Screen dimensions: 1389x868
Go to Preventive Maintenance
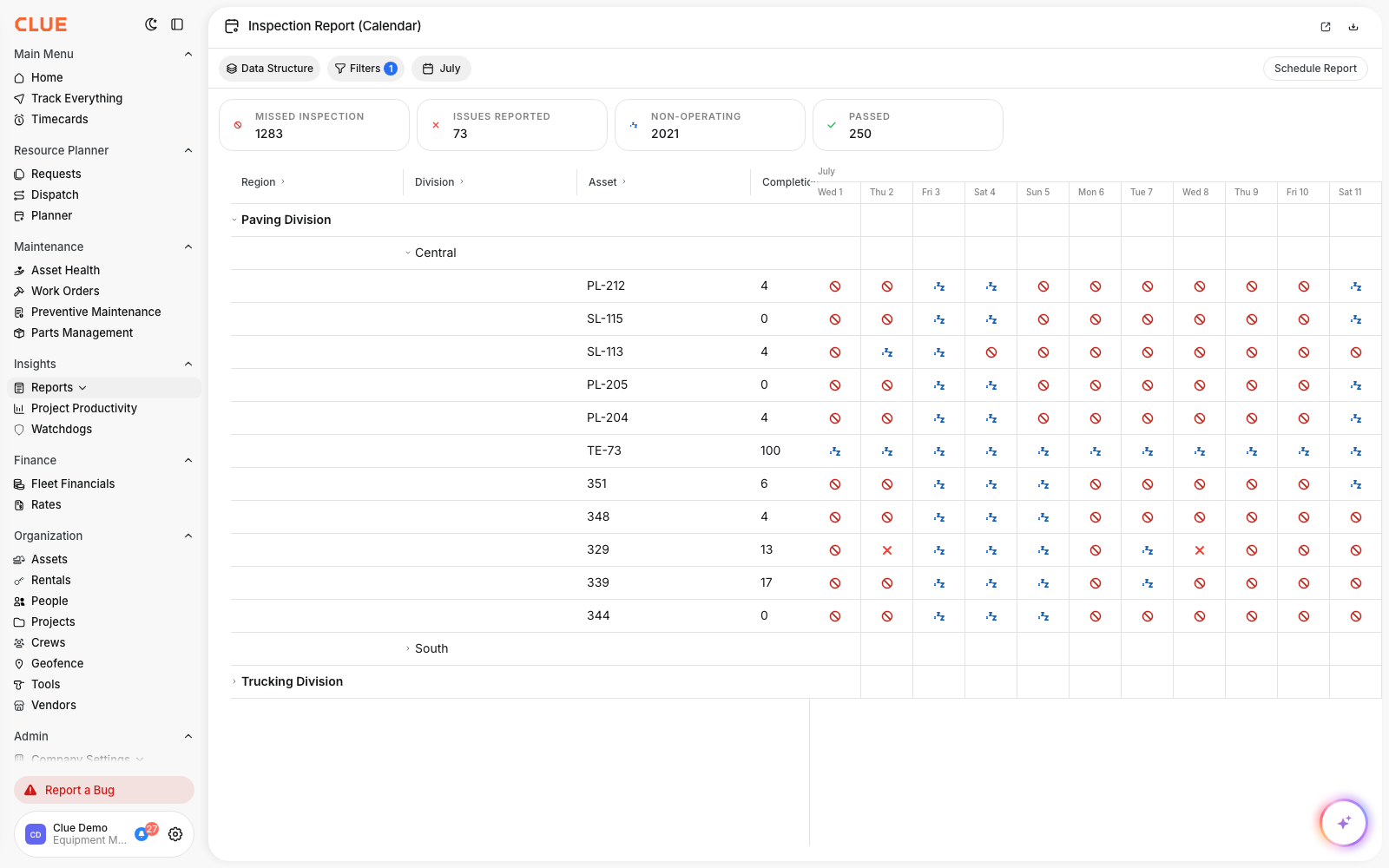click(x=95, y=312)
